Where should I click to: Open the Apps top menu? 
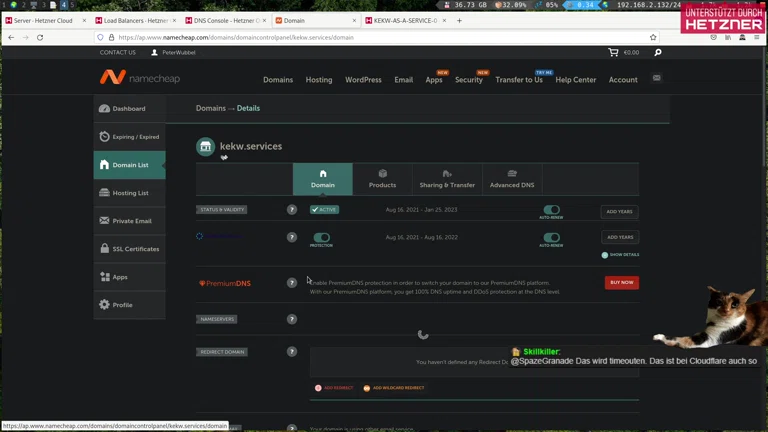tap(433, 80)
